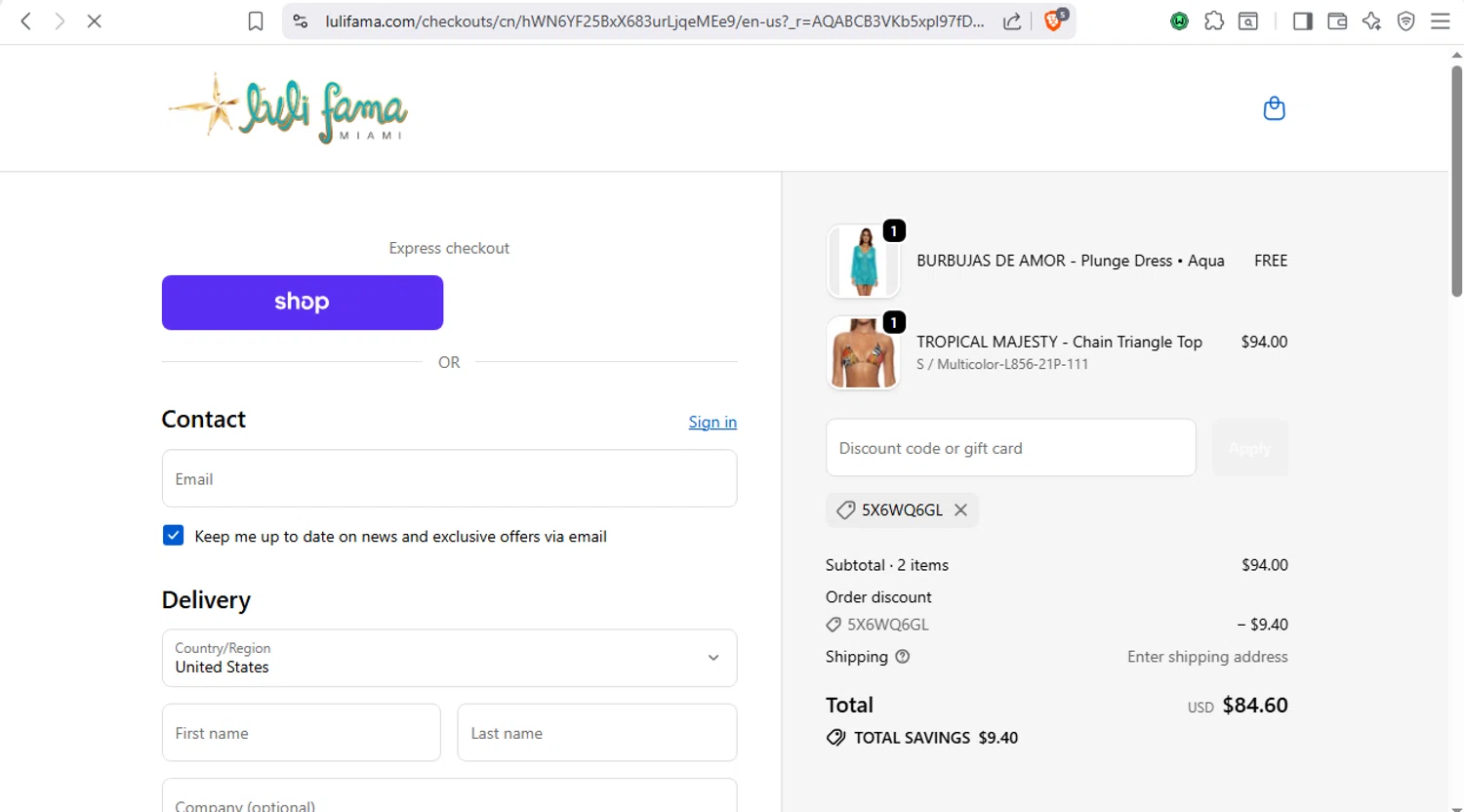Focus the Company (optional) field
Viewport: 1464px width, 812px height.
(449, 796)
